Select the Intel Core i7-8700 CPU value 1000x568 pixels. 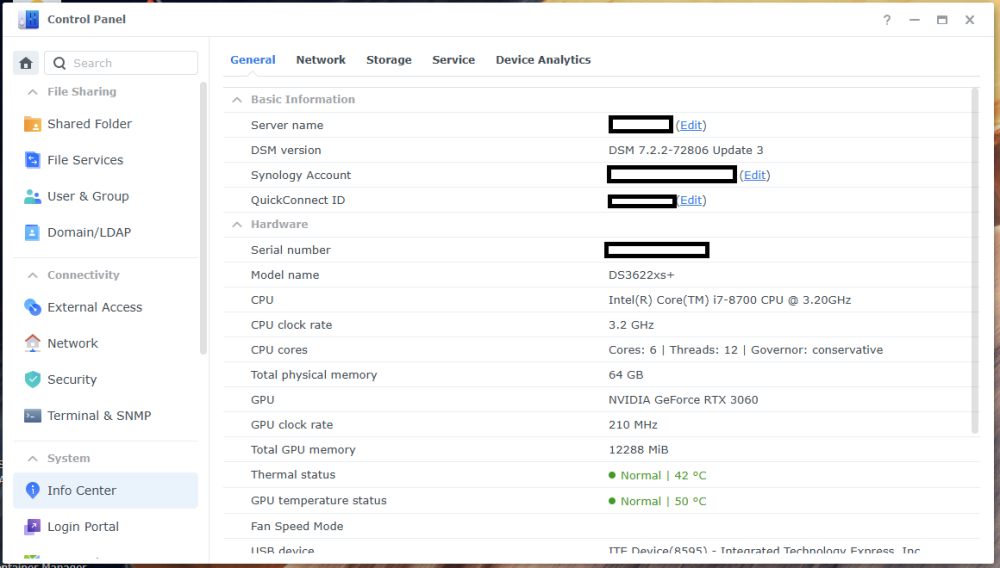[x=730, y=300]
